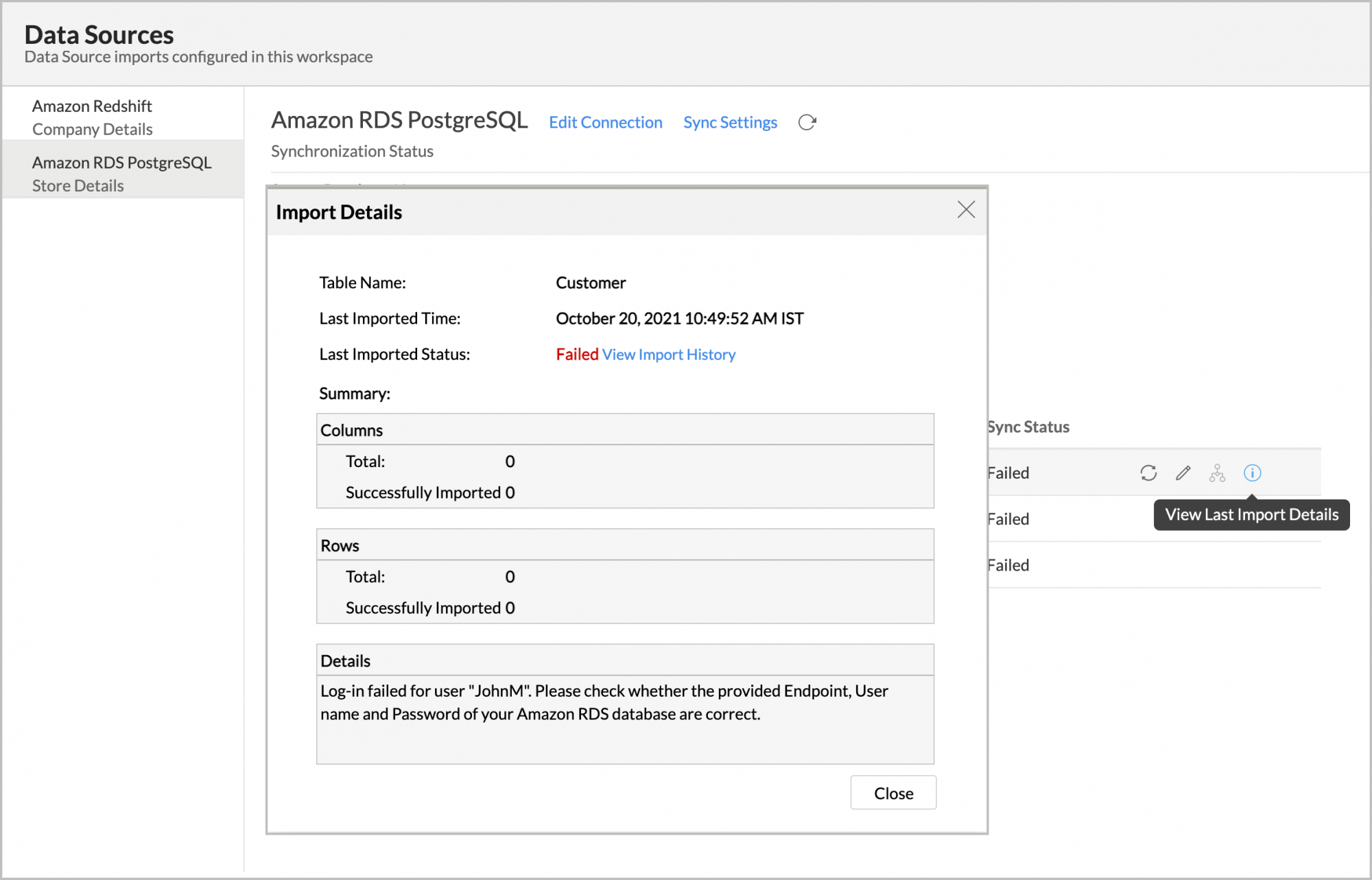Click the Close button in the dialog
The image size is (1372, 880).
[x=893, y=792]
